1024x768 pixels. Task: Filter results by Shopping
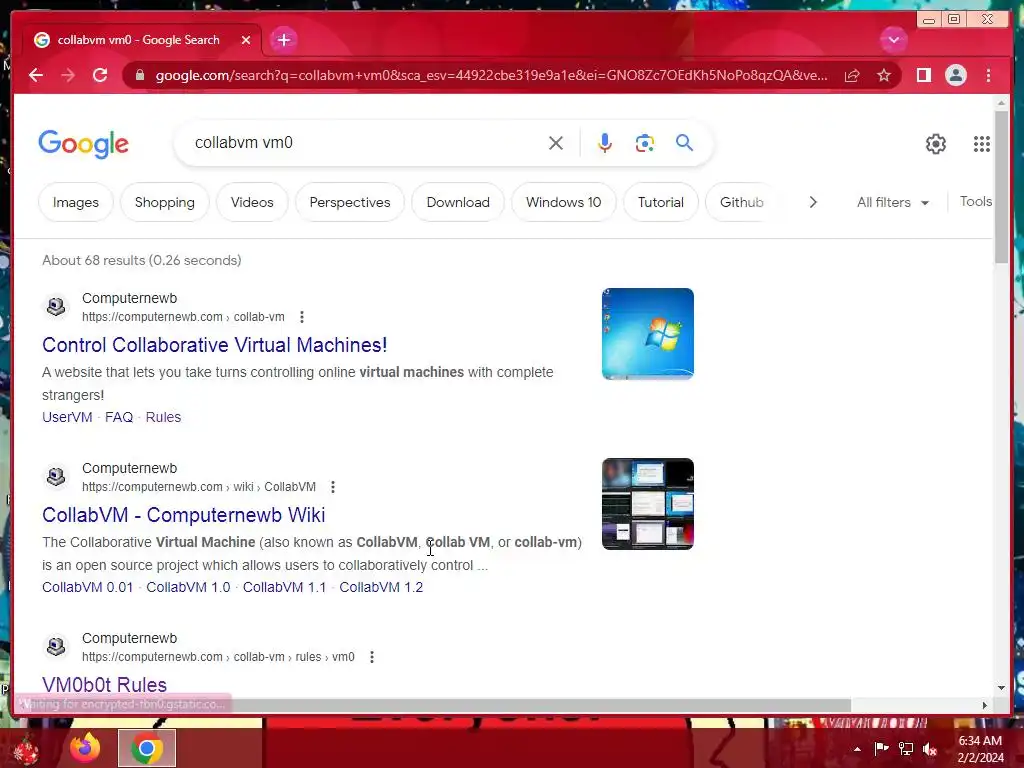pos(165,202)
